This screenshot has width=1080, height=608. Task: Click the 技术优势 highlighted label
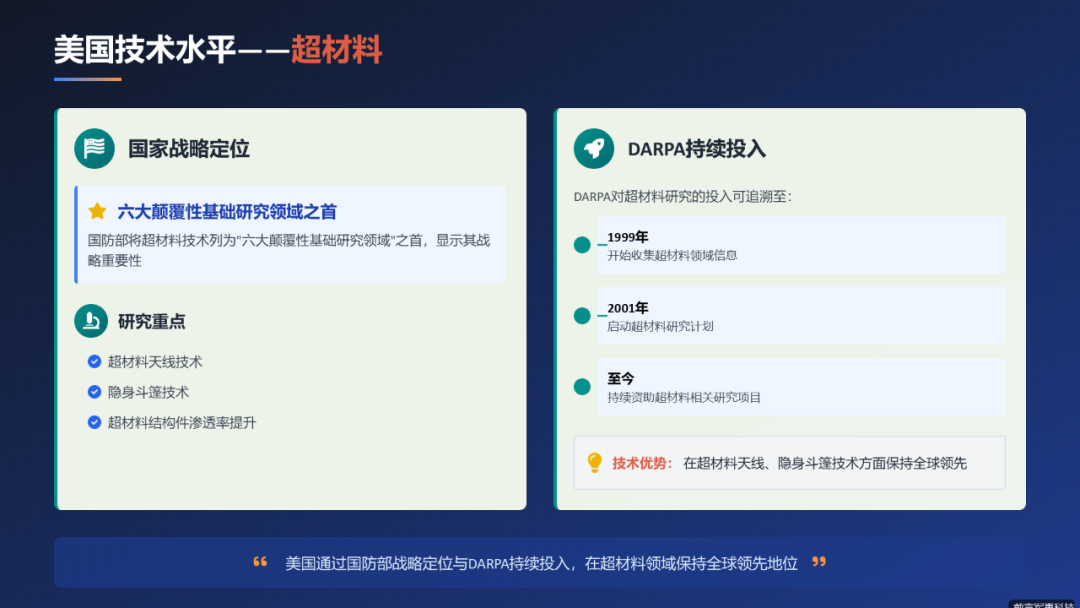640,462
